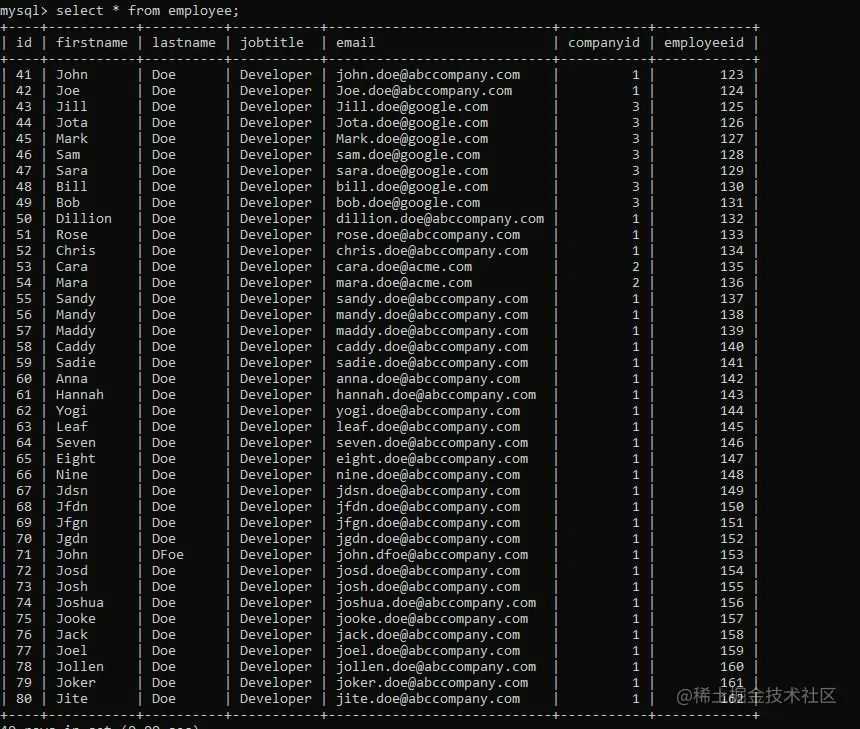Click firstname 'Josd' cell
This screenshot has height=729, width=860.
[x=71, y=570]
